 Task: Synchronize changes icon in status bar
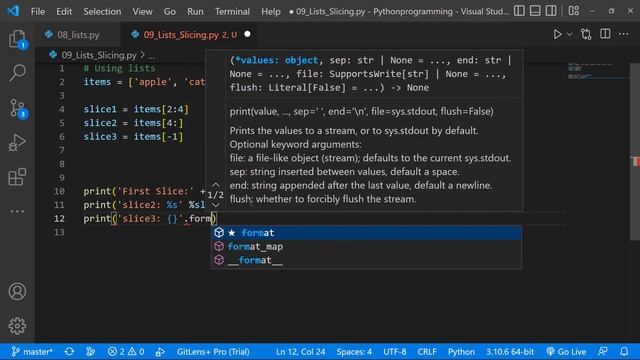tap(69, 351)
